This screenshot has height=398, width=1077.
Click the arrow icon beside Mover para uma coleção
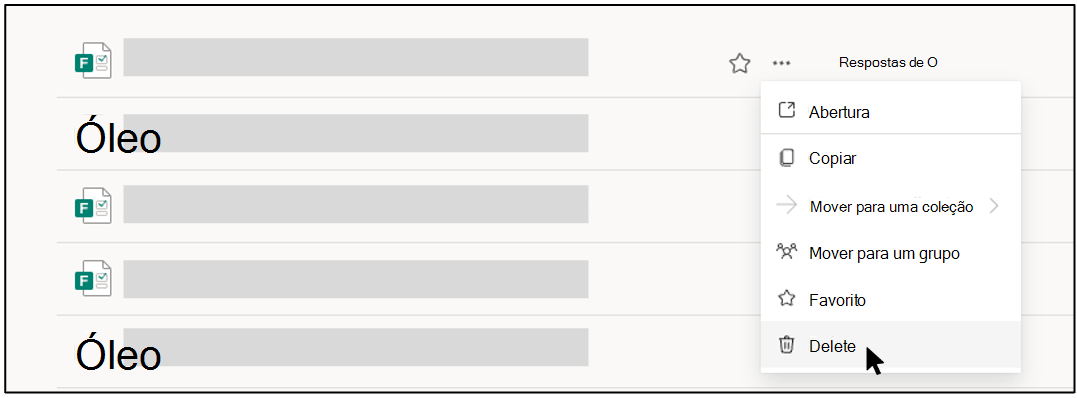coord(786,206)
